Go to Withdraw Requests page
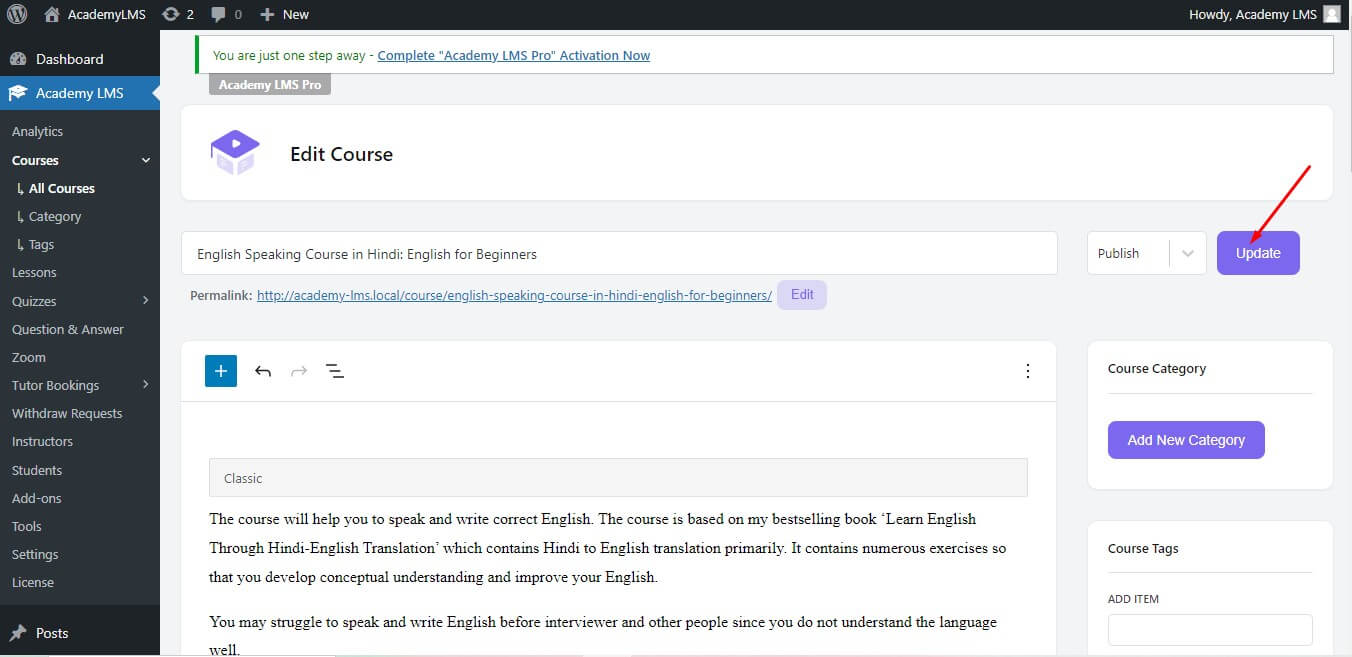The image size is (1352, 657). click(x=67, y=413)
